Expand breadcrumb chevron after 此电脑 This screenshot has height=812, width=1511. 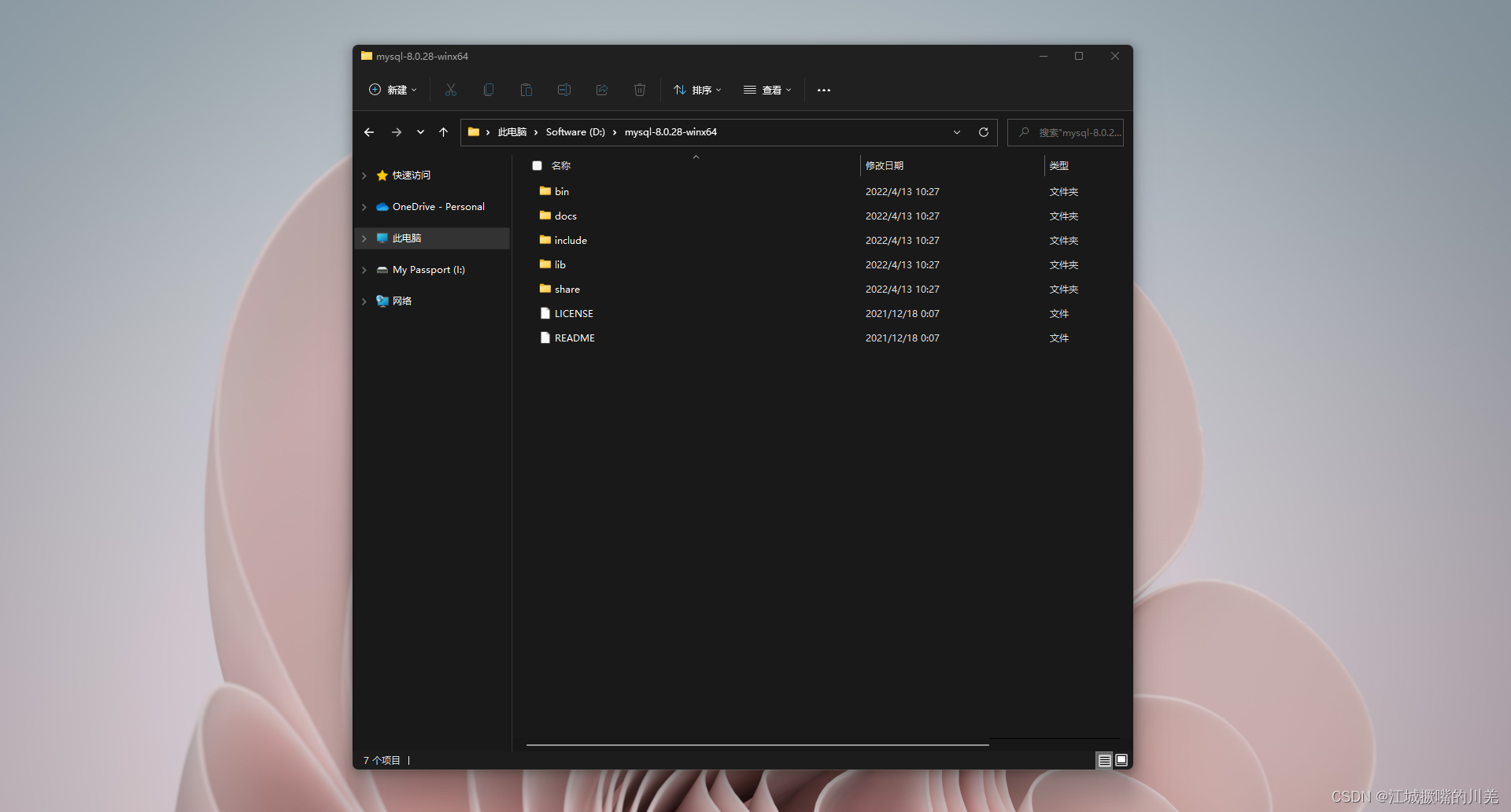[536, 132]
